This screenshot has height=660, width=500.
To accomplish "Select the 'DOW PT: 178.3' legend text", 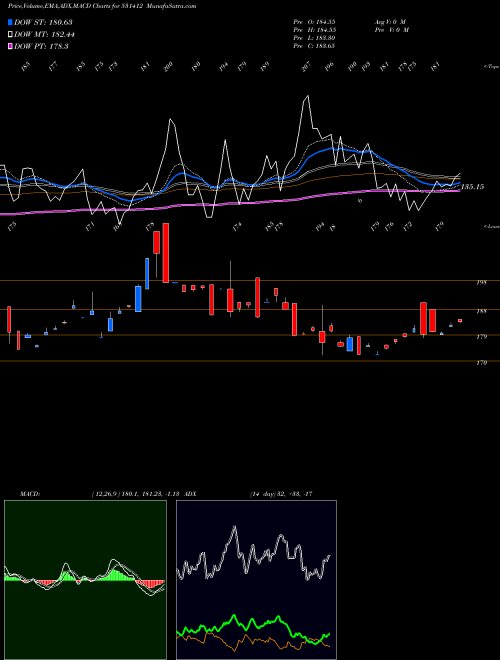I will point(41,47).
